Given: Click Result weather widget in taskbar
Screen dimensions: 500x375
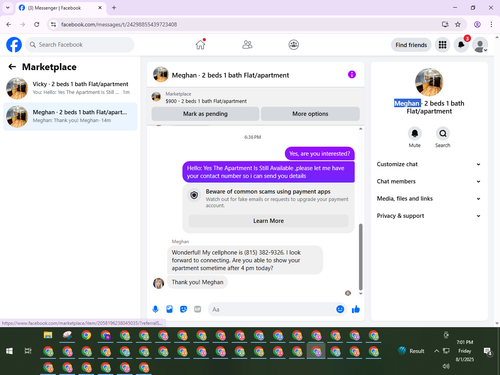Looking at the screenshot, I should tap(411, 351).
